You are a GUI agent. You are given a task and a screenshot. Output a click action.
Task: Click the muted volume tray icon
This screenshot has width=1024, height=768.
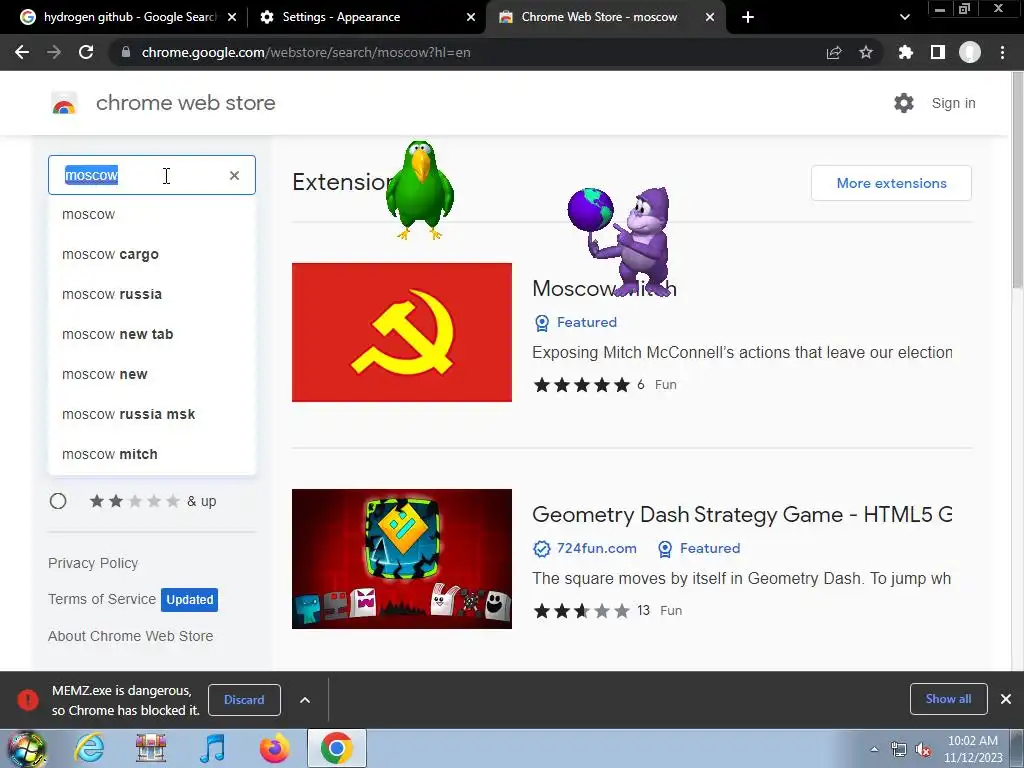click(x=923, y=750)
